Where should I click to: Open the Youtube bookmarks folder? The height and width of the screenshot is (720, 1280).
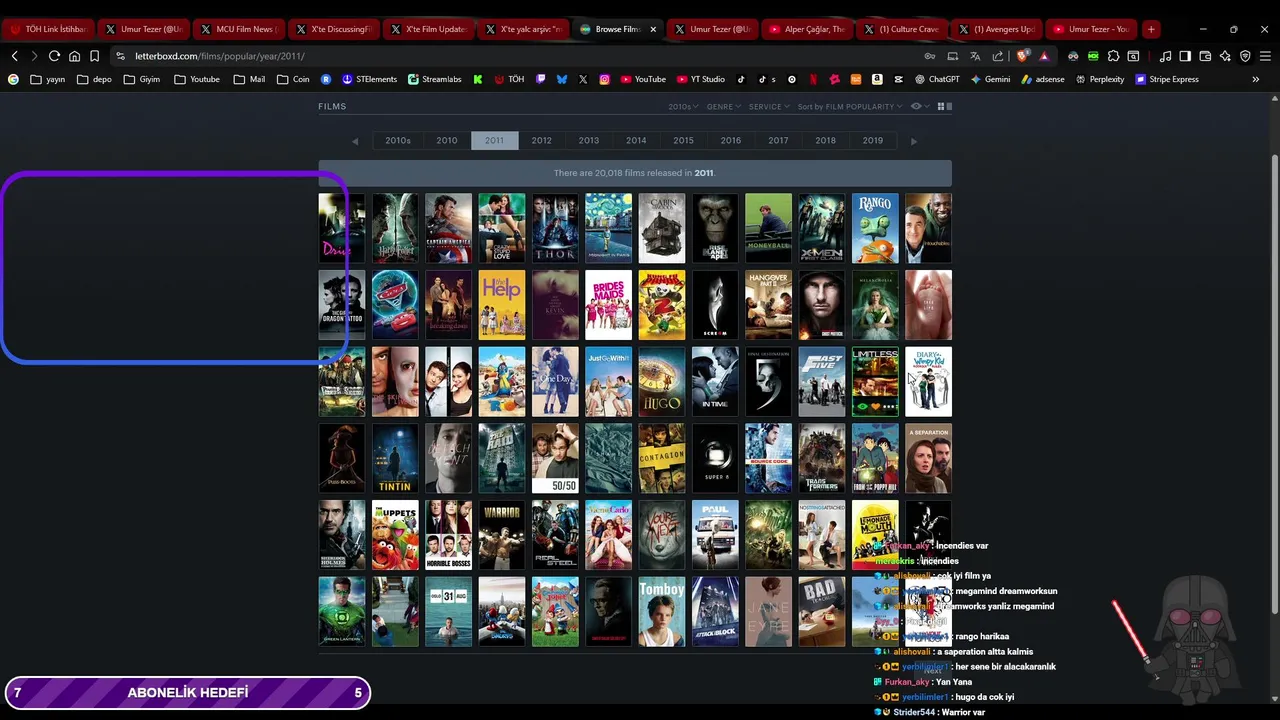(197, 79)
